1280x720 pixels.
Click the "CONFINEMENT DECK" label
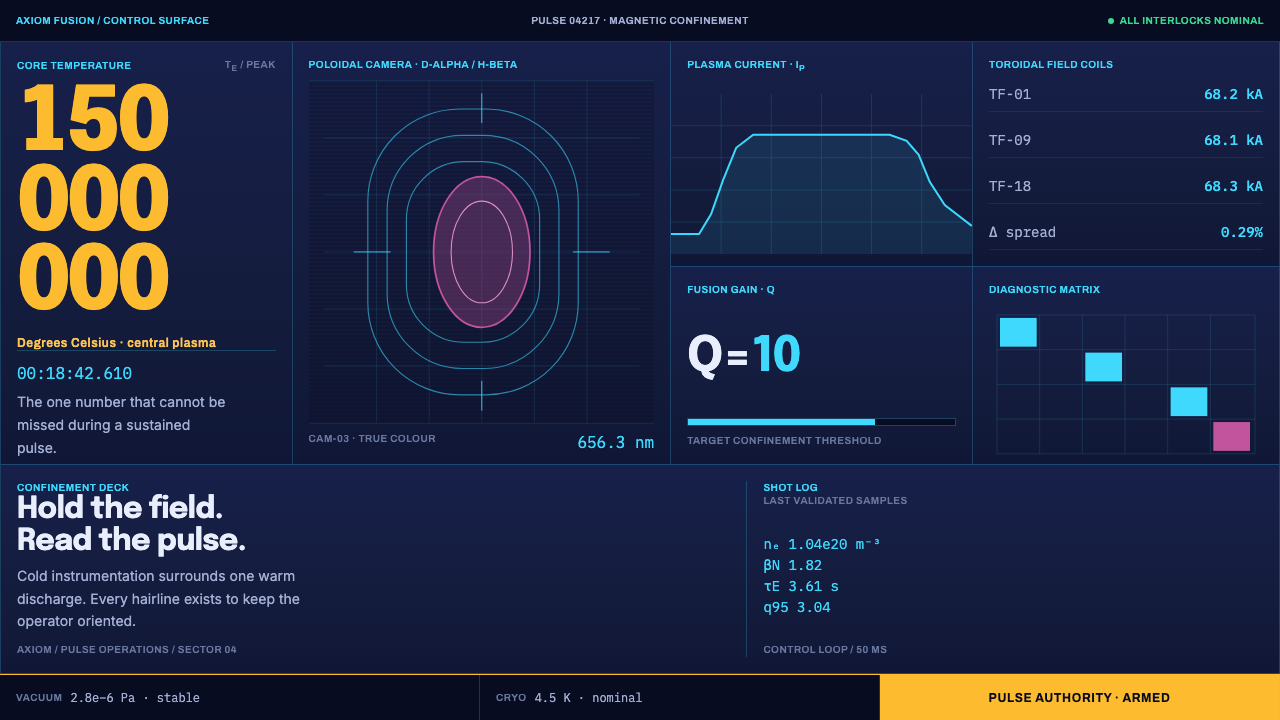73,488
